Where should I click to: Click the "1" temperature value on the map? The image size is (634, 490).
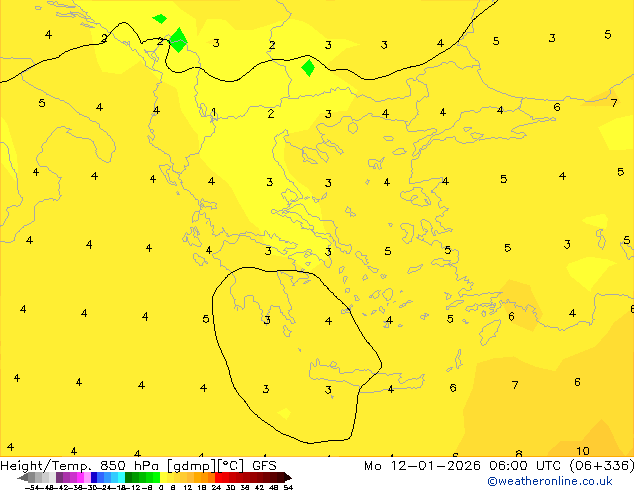(214, 112)
